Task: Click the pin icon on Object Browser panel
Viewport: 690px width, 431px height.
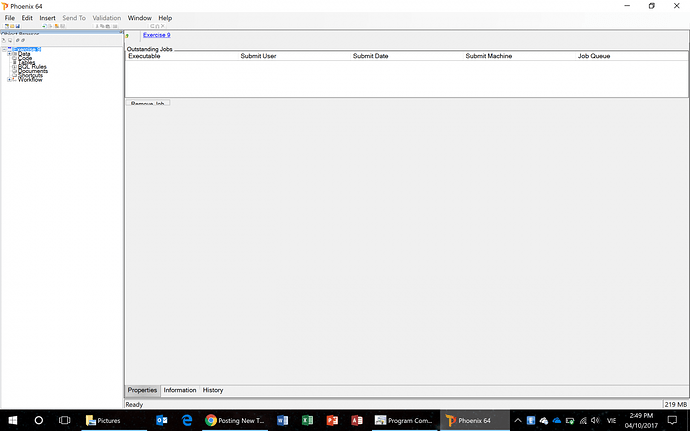Action: pos(121,32)
